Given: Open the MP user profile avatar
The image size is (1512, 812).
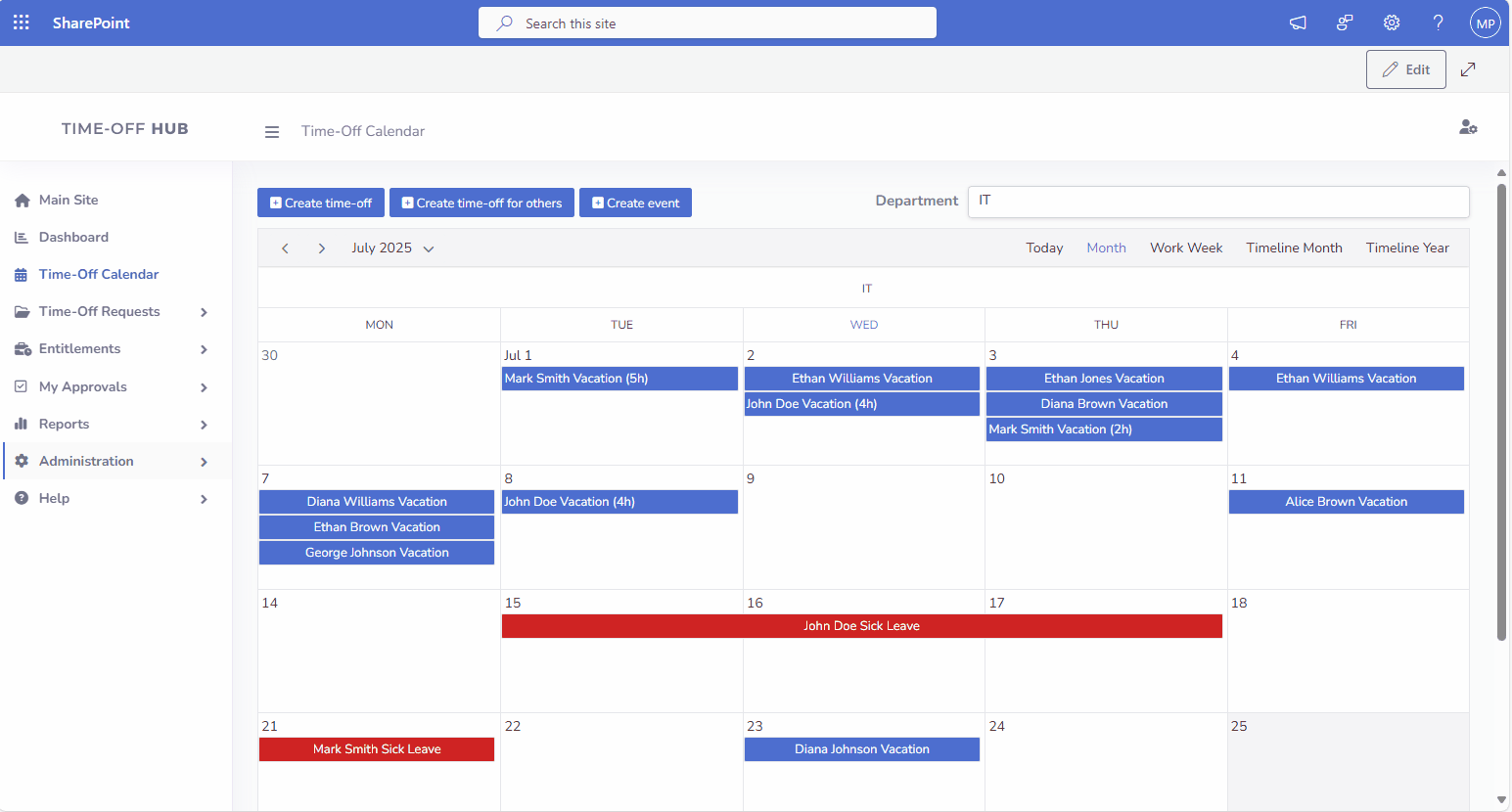Looking at the screenshot, I should pyautogui.click(x=1485, y=23).
